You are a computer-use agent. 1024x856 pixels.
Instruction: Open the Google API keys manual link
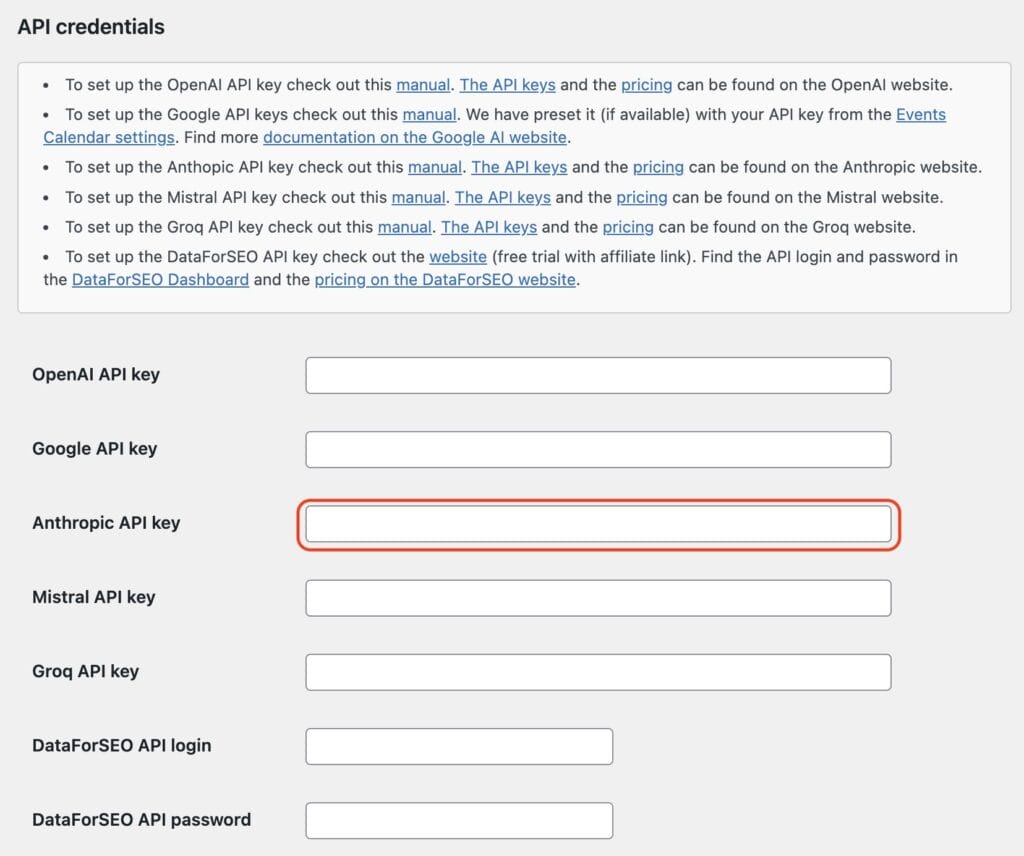click(x=430, y=114)
